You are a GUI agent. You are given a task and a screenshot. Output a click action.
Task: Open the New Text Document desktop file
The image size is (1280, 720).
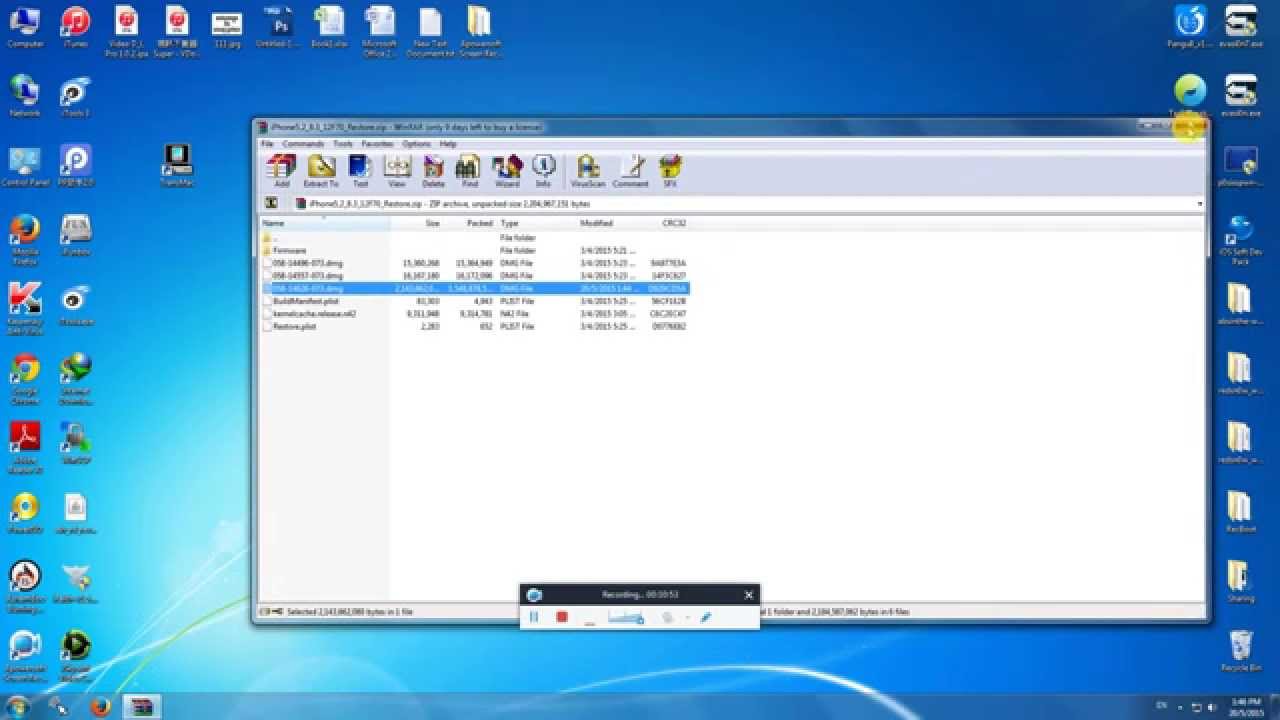pos(431,32)
